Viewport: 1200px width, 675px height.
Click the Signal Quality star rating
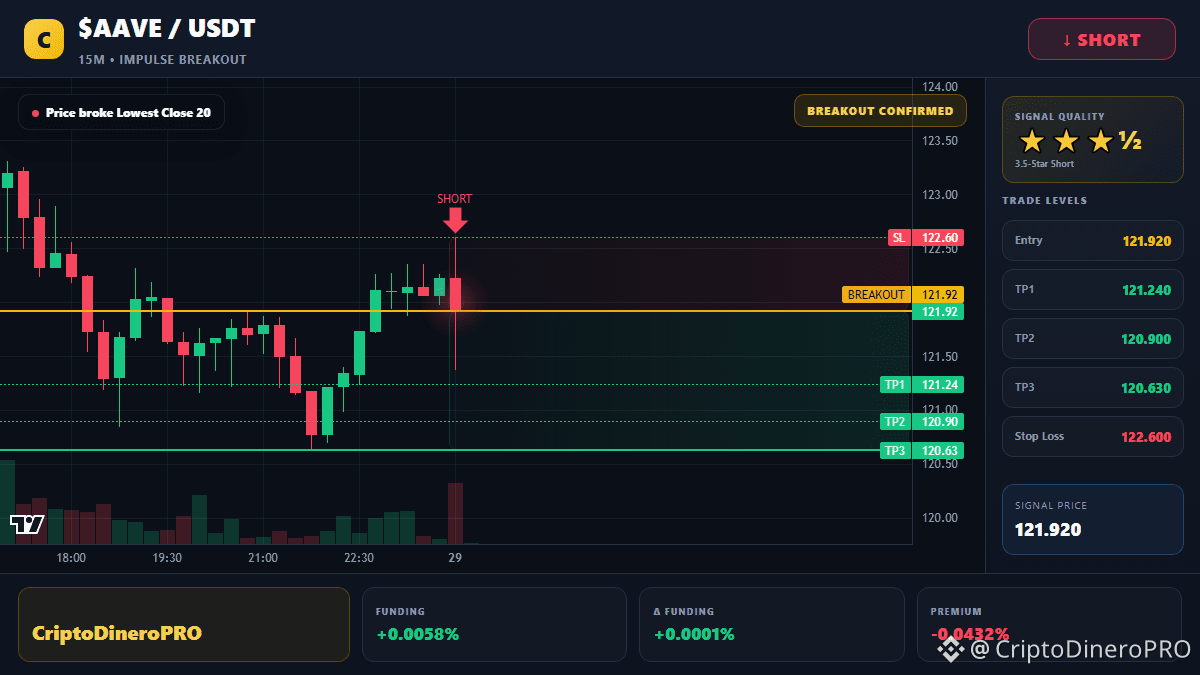(1080, 141)
